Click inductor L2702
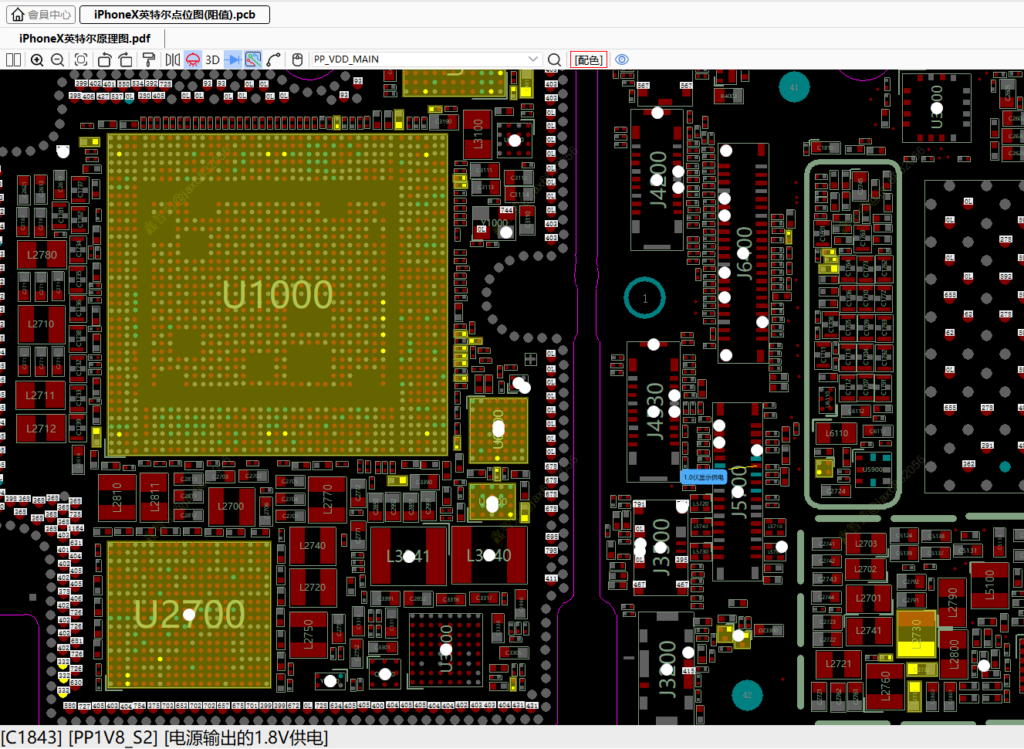Screen dimensions: 1024x749 (866, 569)
